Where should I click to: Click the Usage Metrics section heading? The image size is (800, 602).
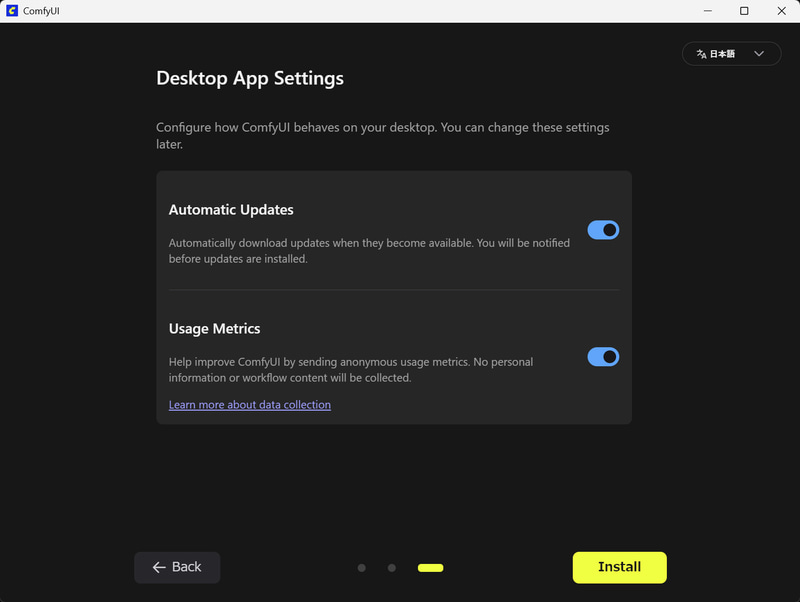click(214, 328)
